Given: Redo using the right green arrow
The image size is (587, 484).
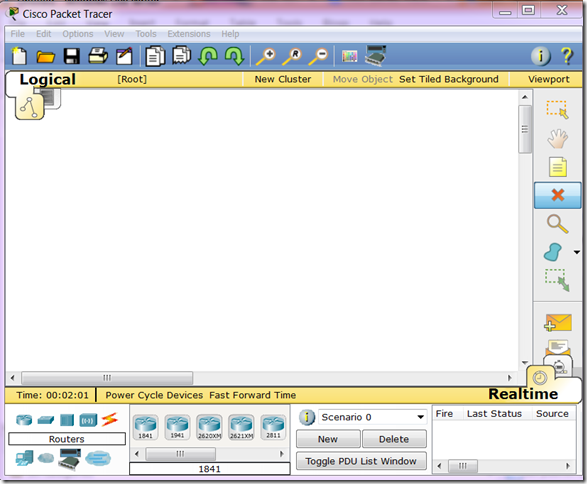Looking at the screenshot, I should (x=234, y=56).
